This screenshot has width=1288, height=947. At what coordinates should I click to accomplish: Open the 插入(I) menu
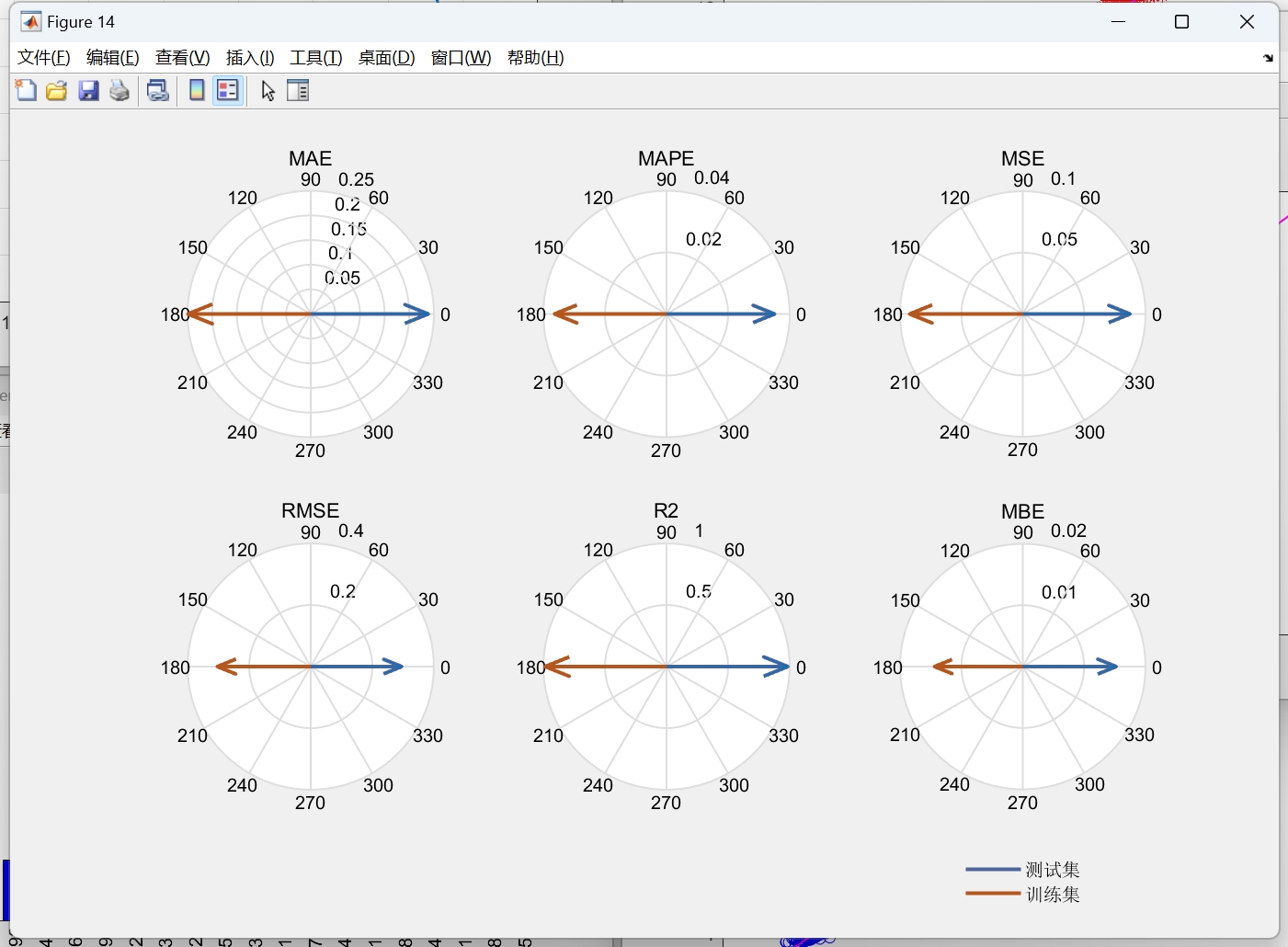pos(250,58)
